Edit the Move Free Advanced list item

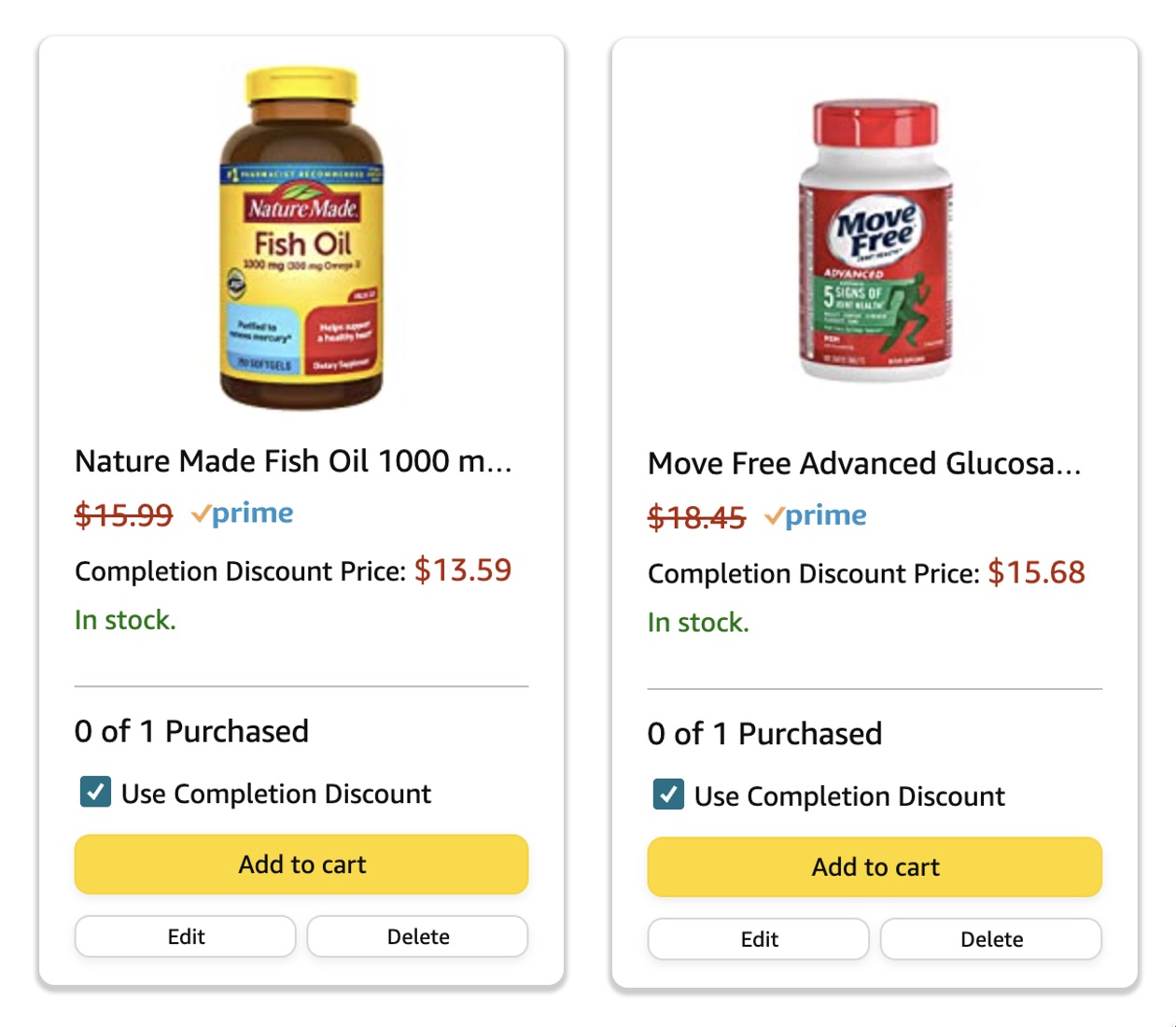tap(758, 938)
